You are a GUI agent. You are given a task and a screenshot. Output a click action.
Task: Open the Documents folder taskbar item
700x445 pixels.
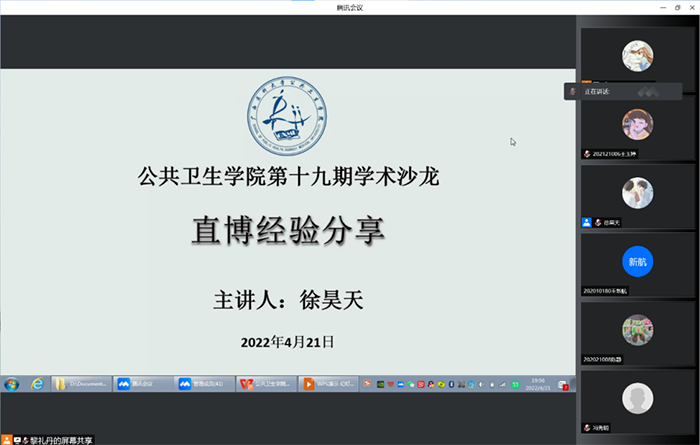coord(80,384)
